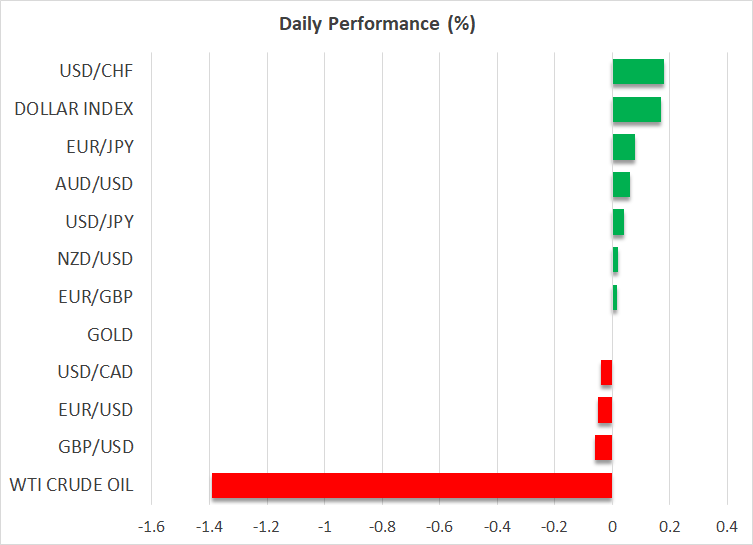Click the red WTI CRUDE OIL bar
This screenshot has height=545, width=753.
click(x=412, y=485)
